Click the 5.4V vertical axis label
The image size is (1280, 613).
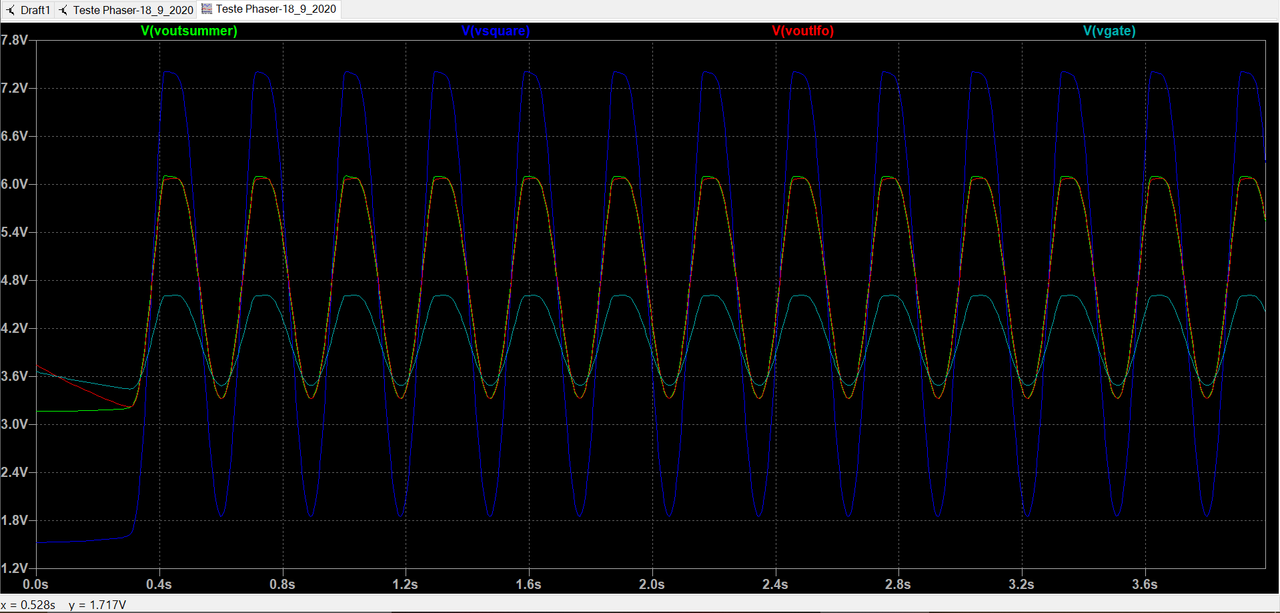pos(15,232)
